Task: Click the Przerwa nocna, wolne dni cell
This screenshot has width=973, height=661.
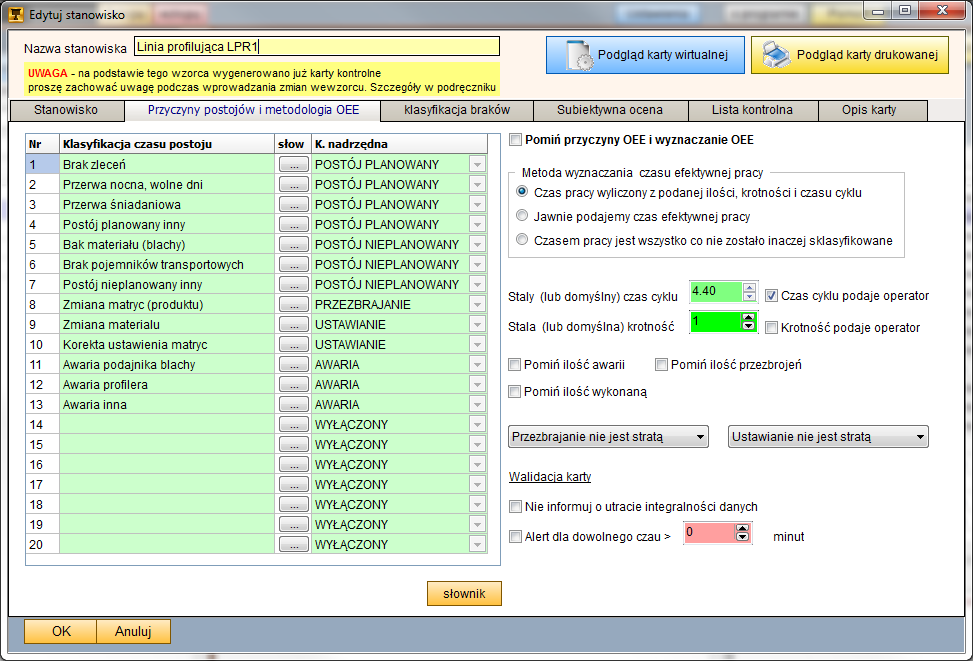Action: click(167, 184)
